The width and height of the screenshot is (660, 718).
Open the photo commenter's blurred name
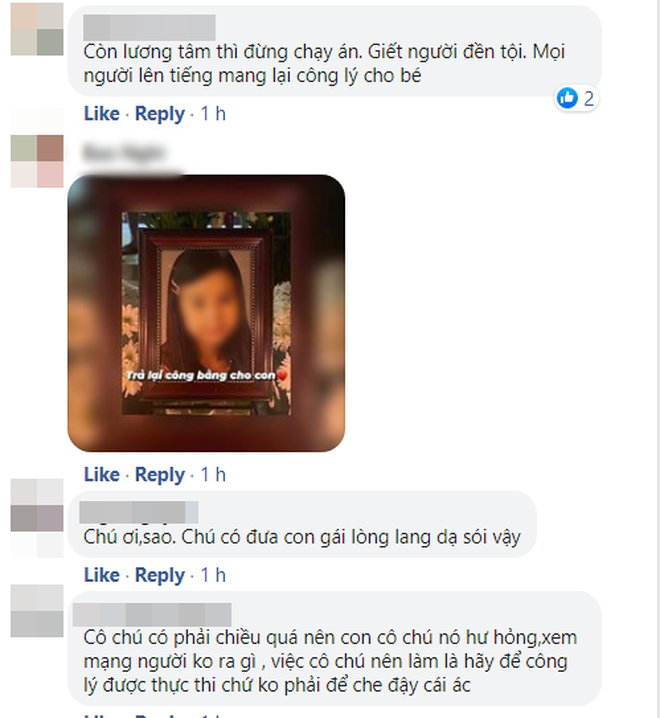(123, 153)
